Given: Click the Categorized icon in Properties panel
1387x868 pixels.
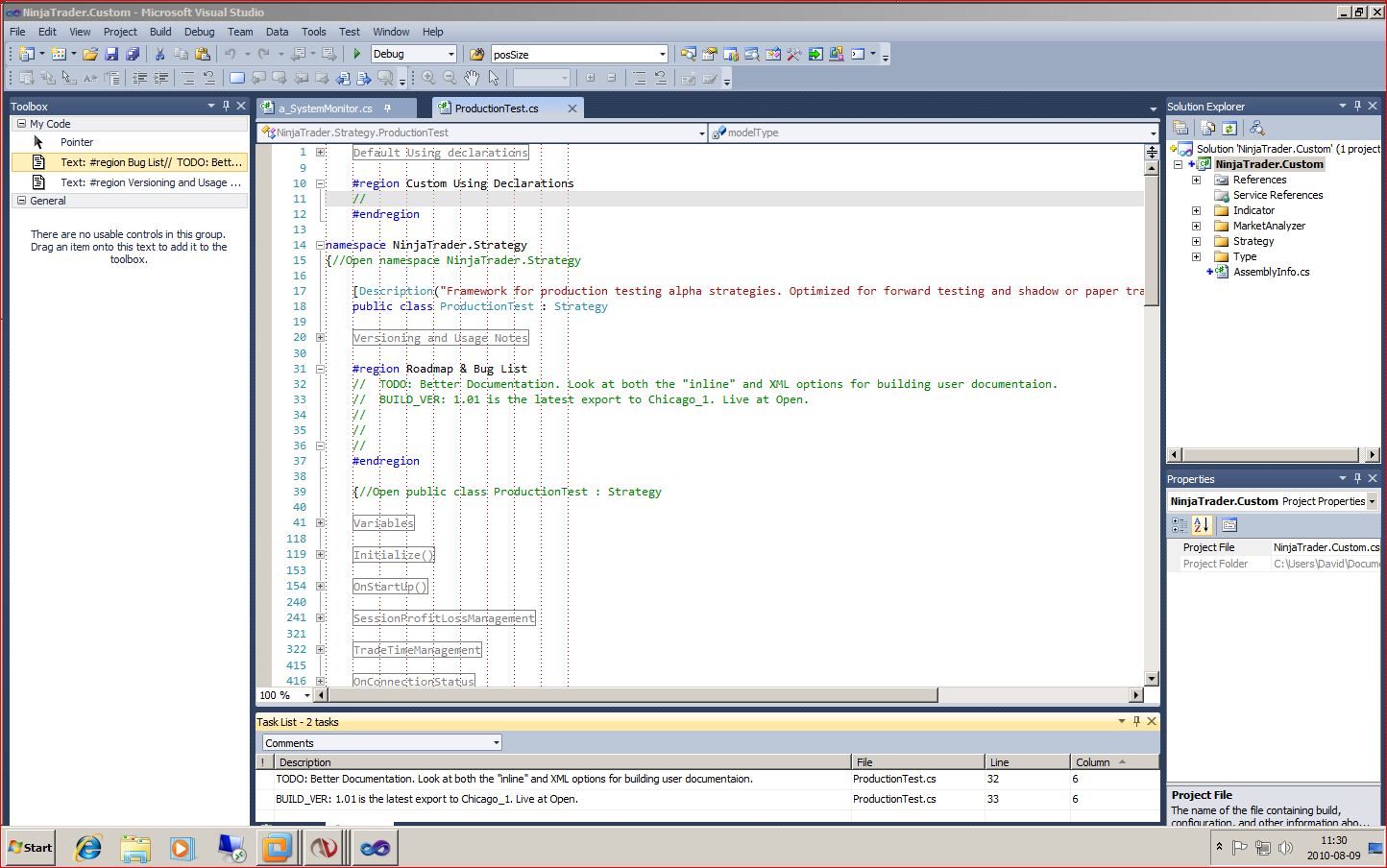Looking at the screenshot, I should pos(1180,525).
